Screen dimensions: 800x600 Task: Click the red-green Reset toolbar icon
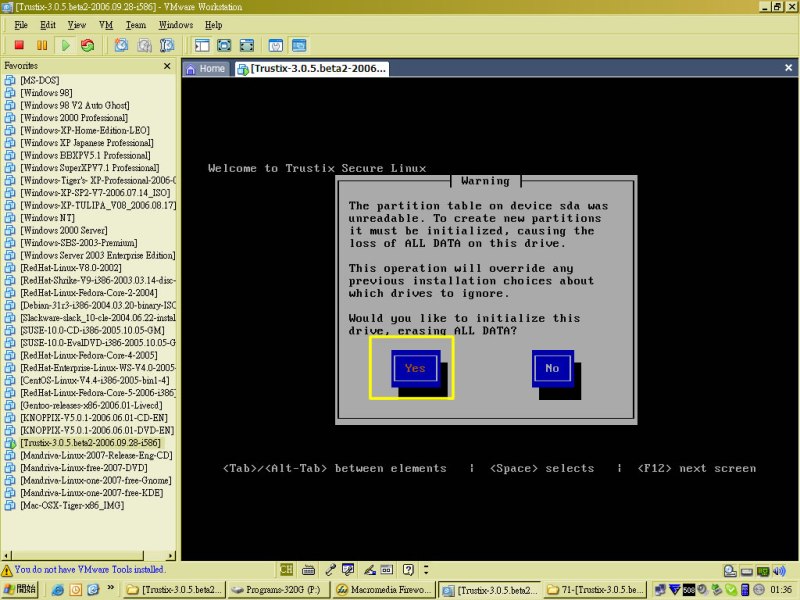pyautogui.click(x=88, y=45)
